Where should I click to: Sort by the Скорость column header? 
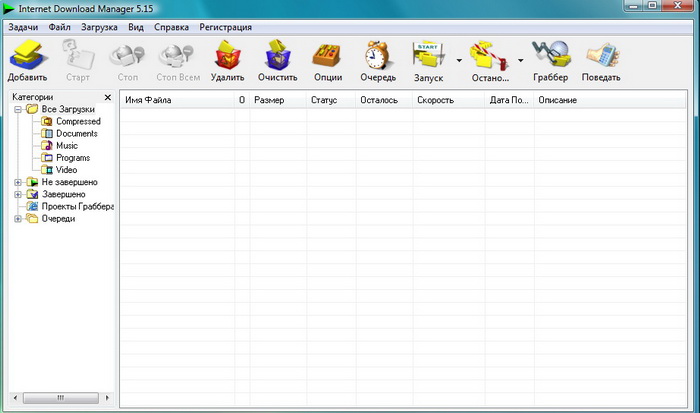click(449, 100)
